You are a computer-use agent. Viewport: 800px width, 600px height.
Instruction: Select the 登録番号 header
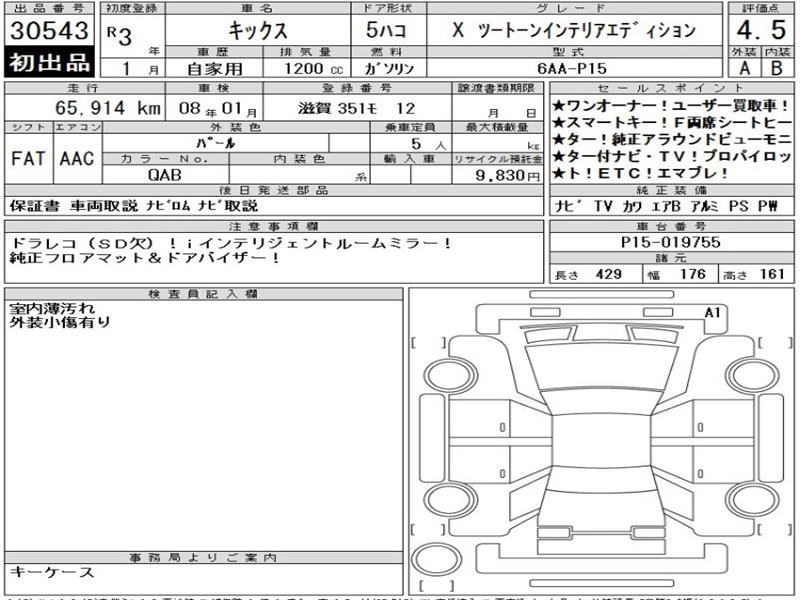(357, 88)
